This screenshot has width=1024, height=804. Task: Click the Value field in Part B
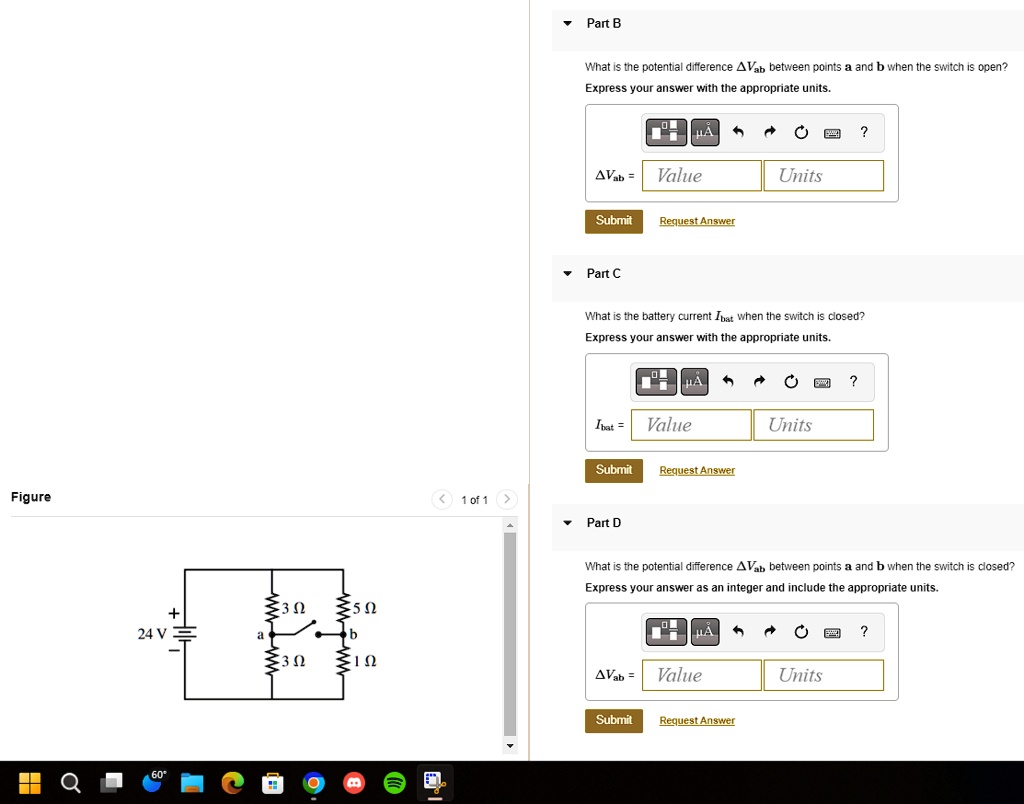[x=701, y=175]
